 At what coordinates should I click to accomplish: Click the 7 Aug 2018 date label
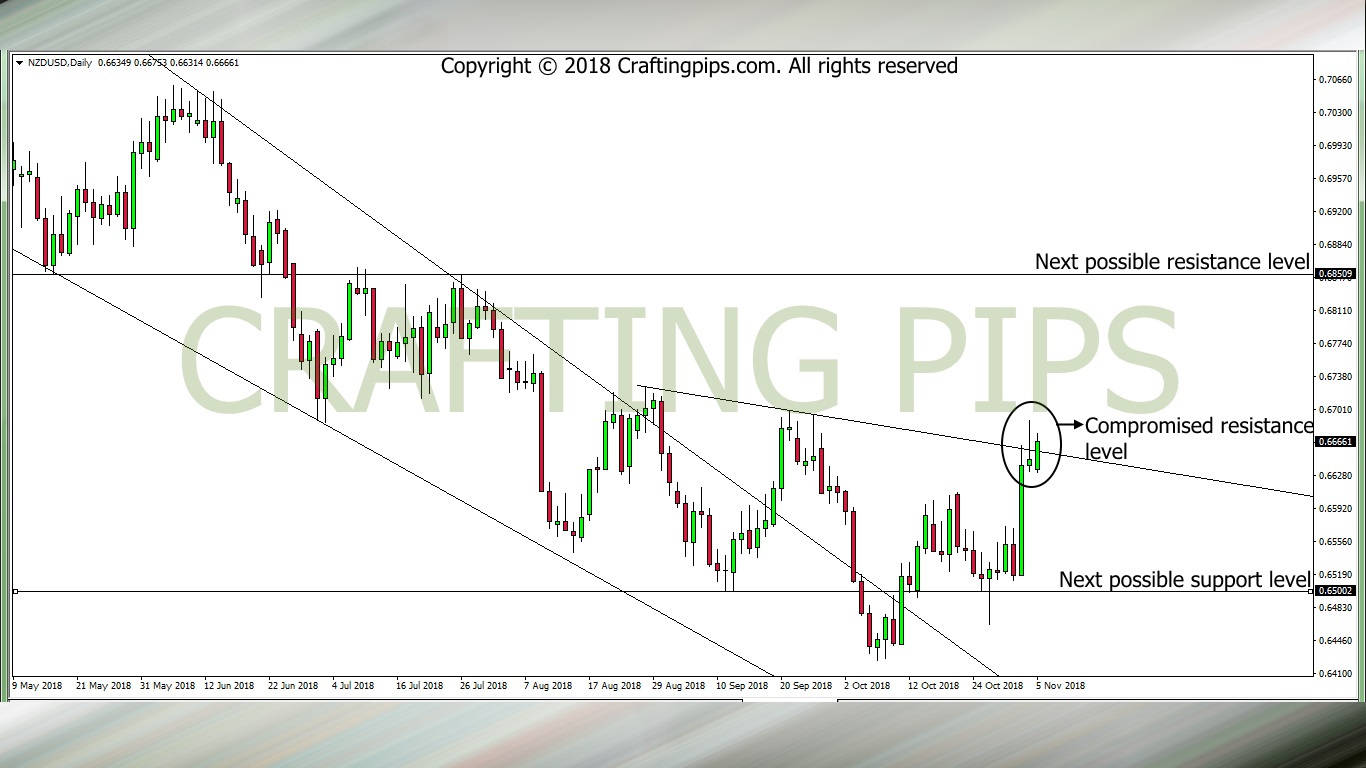[549, 686]
